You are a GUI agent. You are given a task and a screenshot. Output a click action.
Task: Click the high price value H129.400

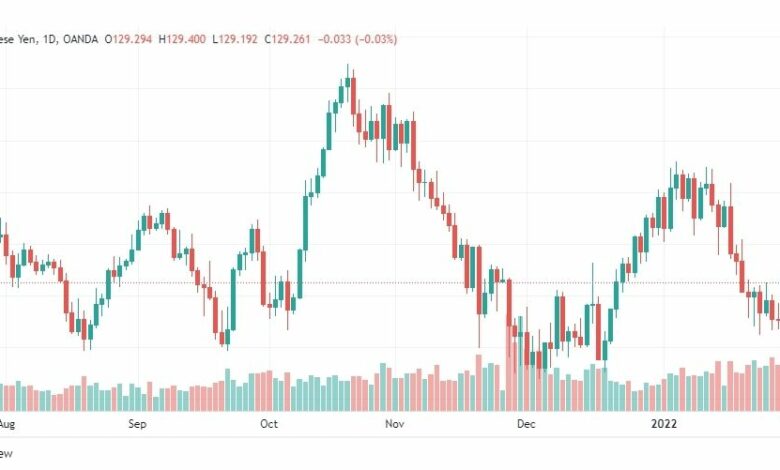coord(182,39)
